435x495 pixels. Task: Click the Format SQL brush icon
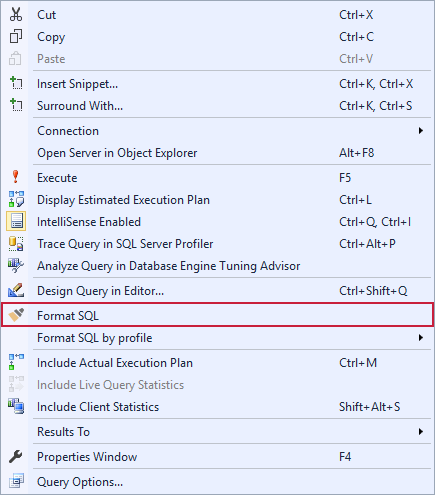click(16, 315)
